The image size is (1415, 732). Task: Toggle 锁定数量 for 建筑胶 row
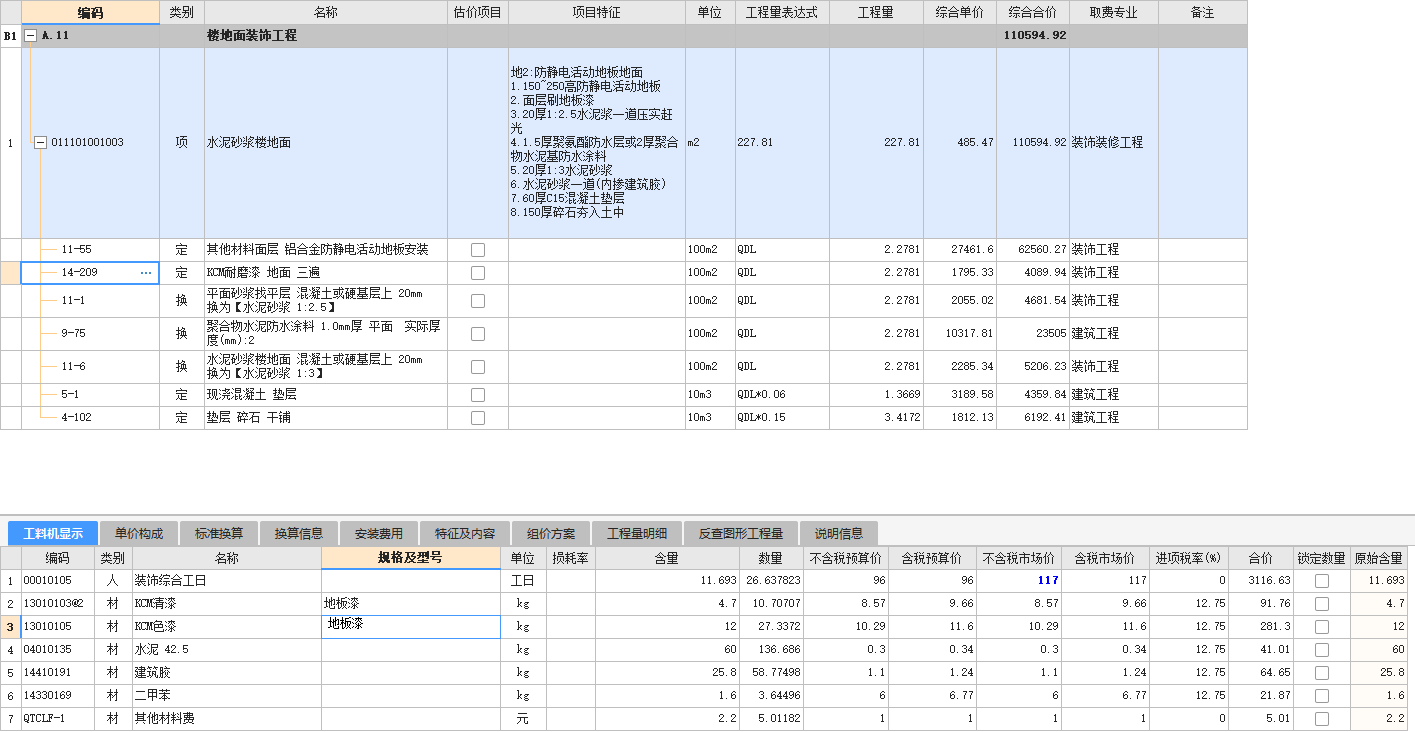point(1322,673)
